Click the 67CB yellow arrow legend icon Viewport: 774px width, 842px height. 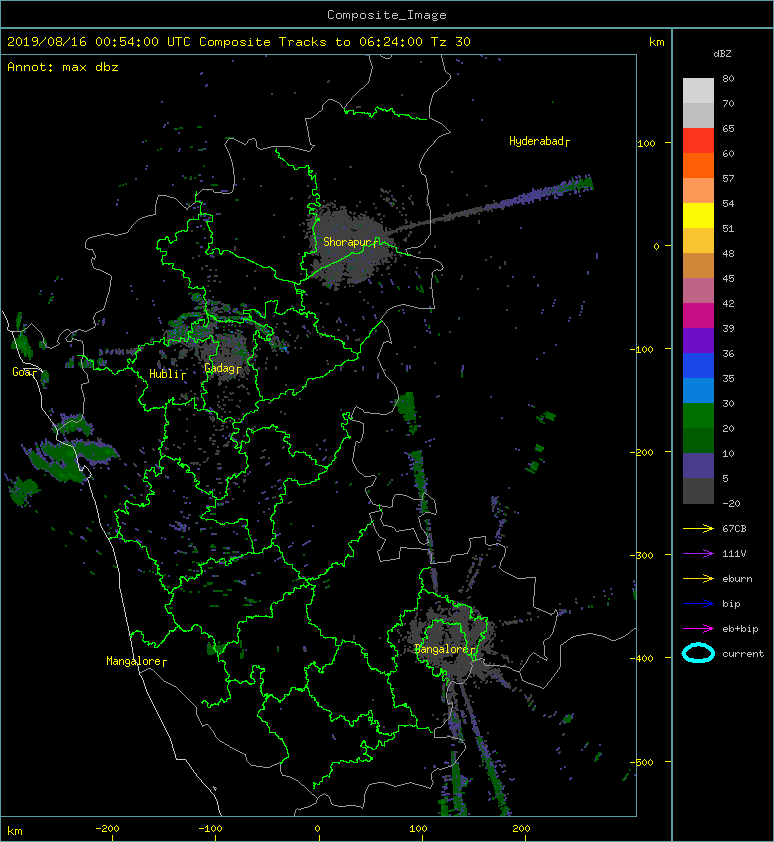tap(698, 528)
